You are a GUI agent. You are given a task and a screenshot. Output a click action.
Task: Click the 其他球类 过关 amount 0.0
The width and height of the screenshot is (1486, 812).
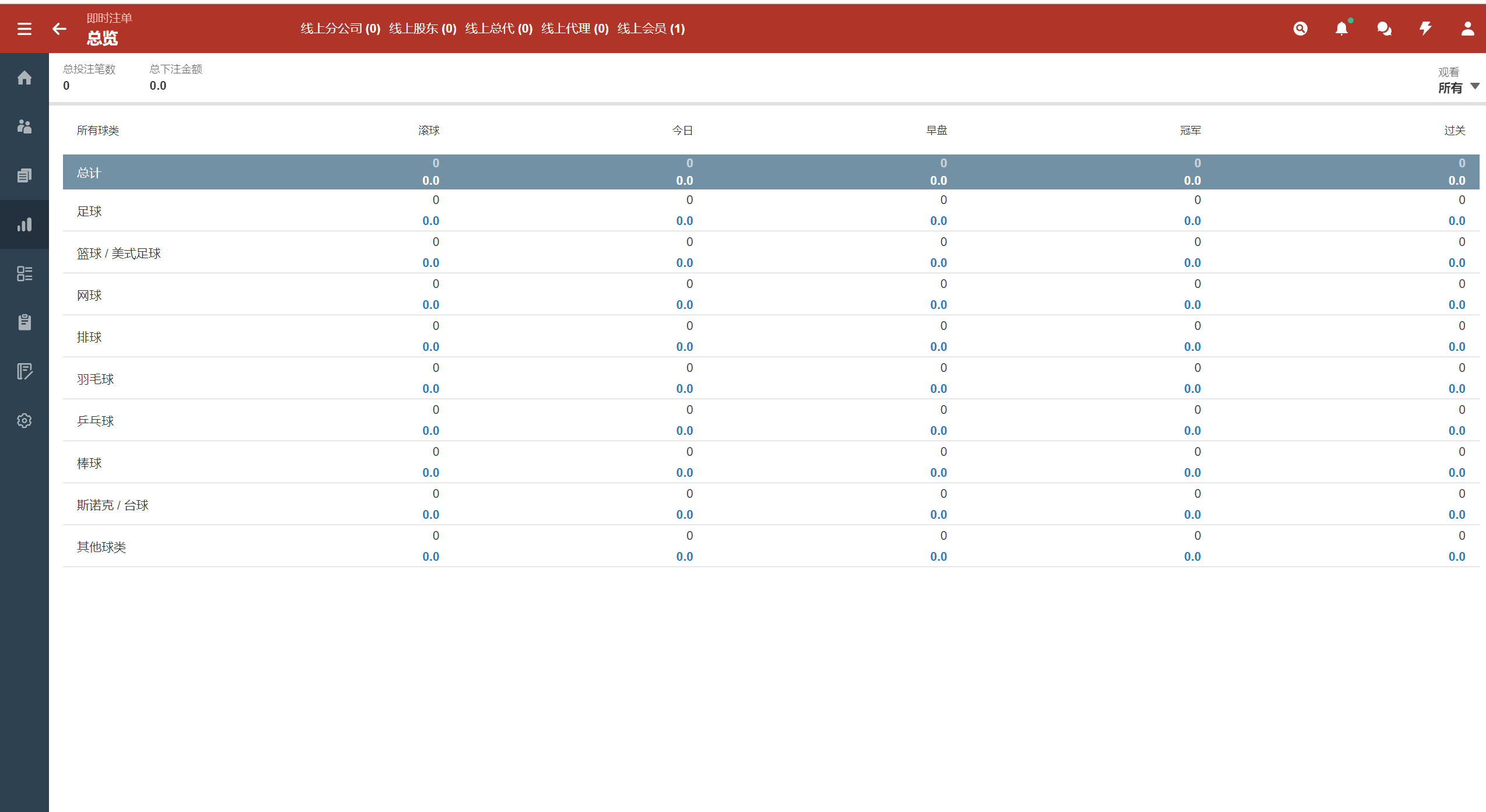click(x=1456, y=557)
